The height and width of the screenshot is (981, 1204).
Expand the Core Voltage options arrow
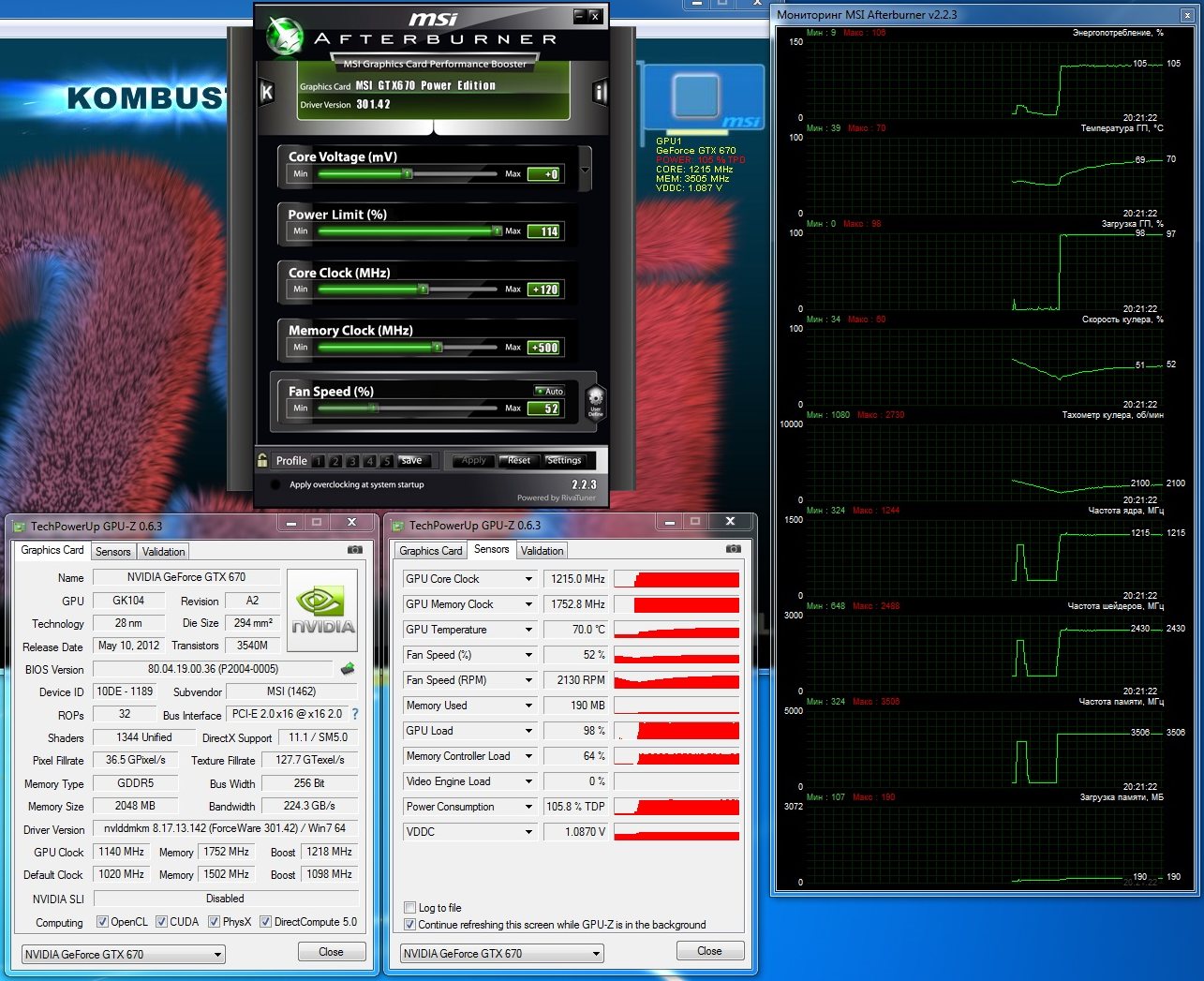coord(586,171)
